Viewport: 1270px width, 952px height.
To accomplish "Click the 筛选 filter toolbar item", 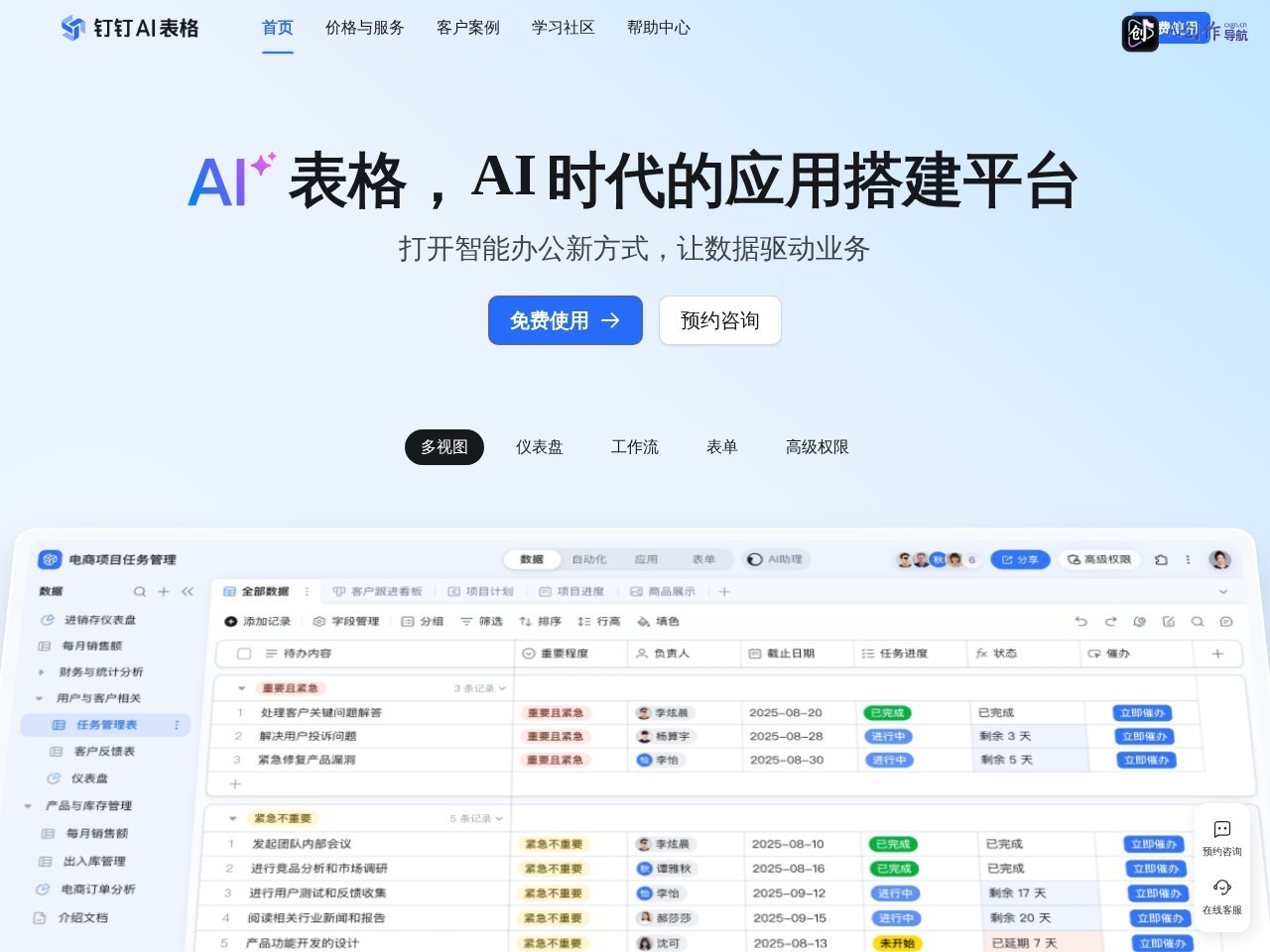I will (x=481, y=622).
